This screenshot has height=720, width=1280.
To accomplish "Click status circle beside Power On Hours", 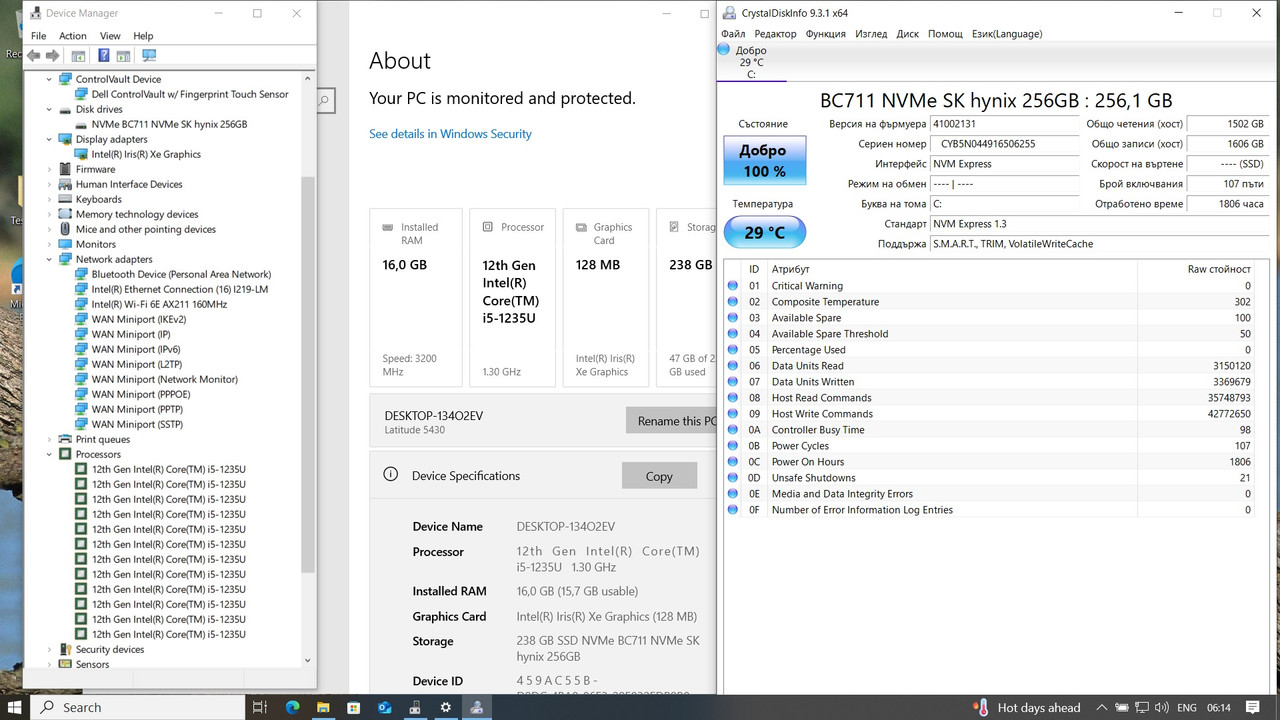I will [733, 462].
